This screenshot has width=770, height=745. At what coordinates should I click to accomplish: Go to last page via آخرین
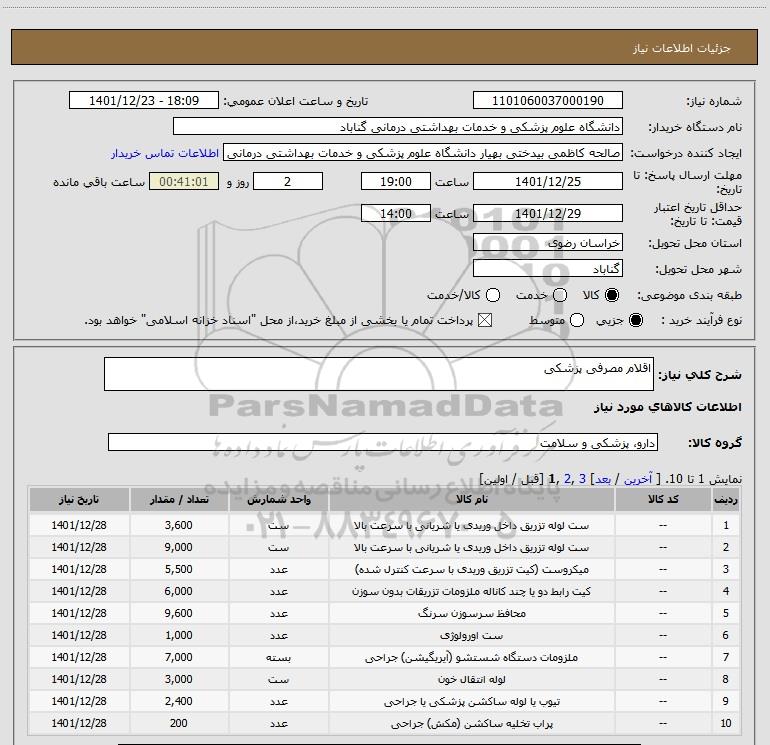pos(638,478)
